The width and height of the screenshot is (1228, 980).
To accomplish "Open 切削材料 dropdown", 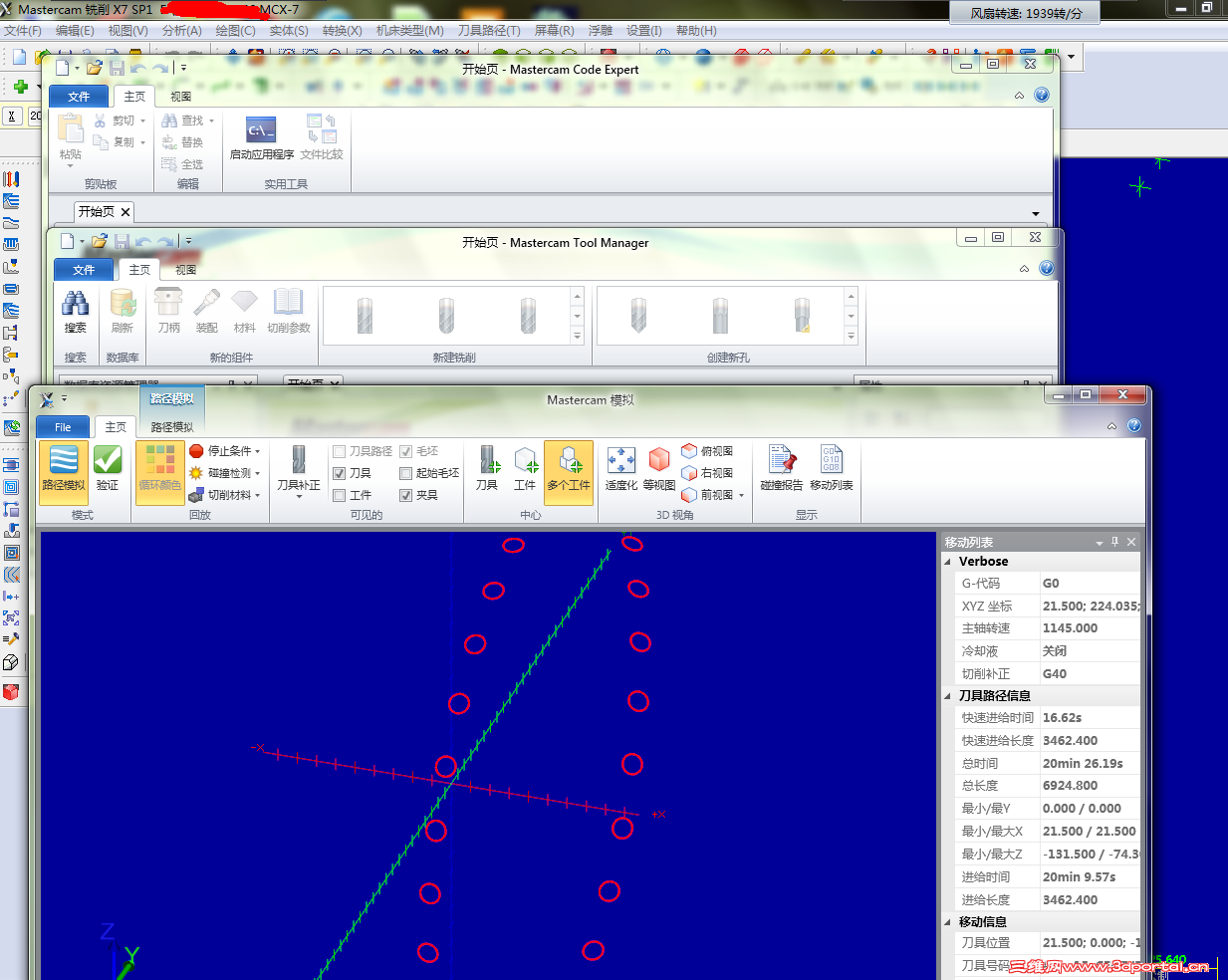I will tap(225, 495).
